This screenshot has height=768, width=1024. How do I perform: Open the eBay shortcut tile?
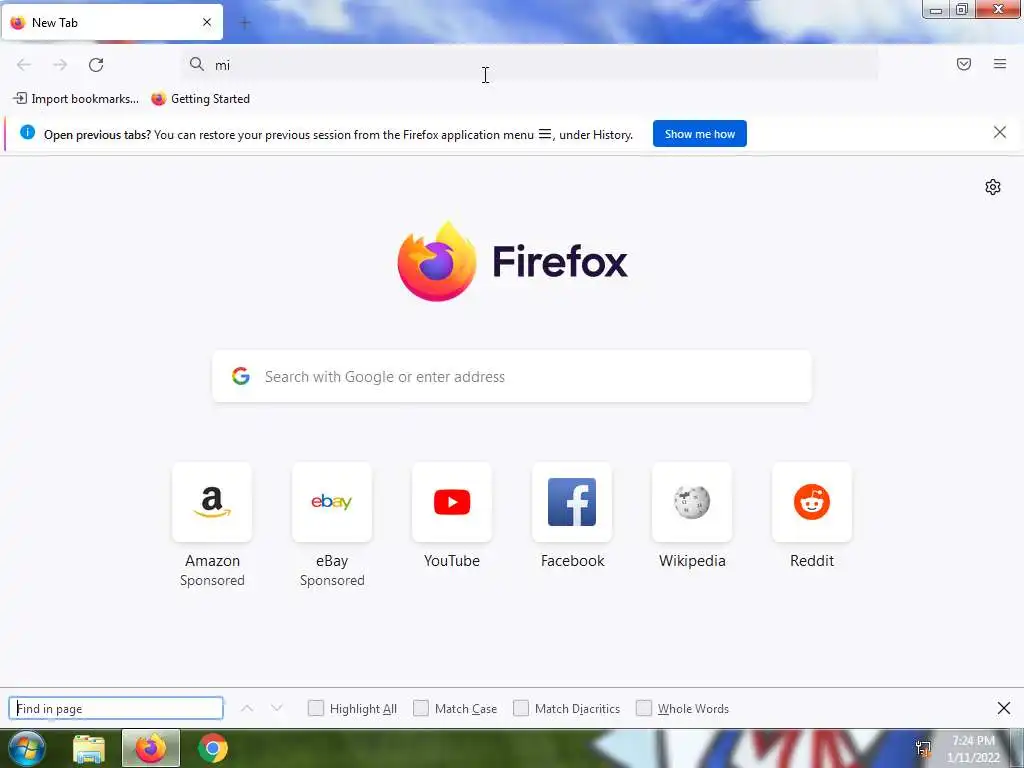pyautogui.click(x=332, y=502)
